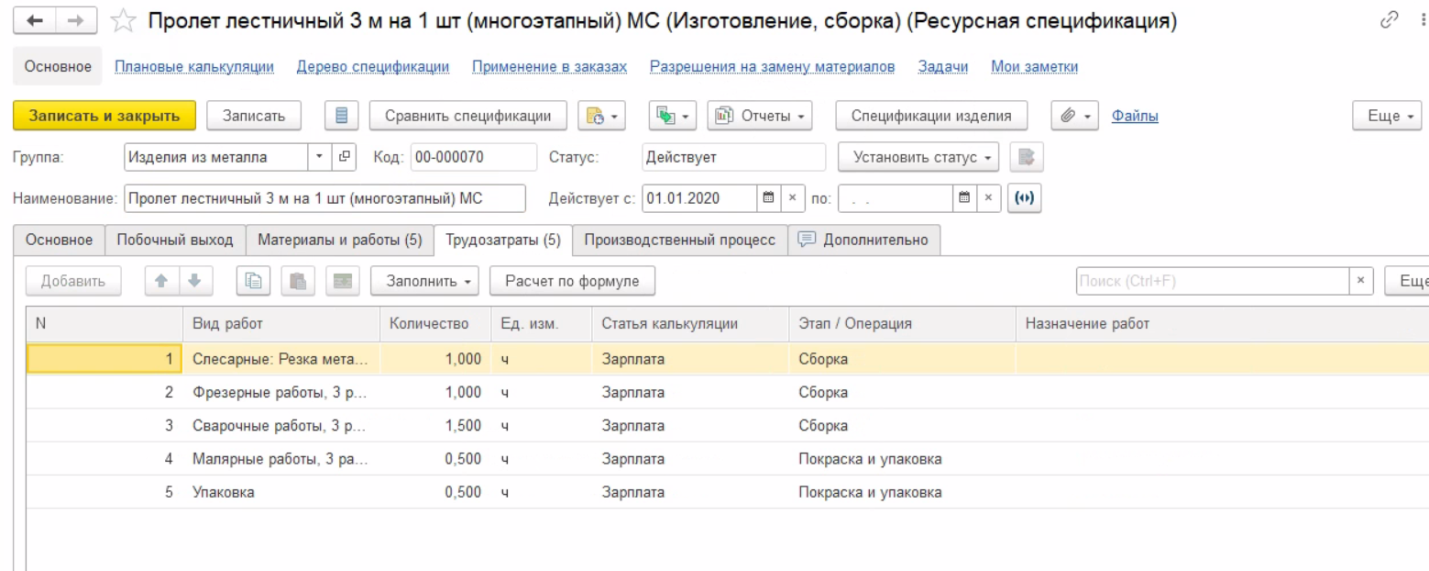Click into the Наименование text field

point(324,198)
